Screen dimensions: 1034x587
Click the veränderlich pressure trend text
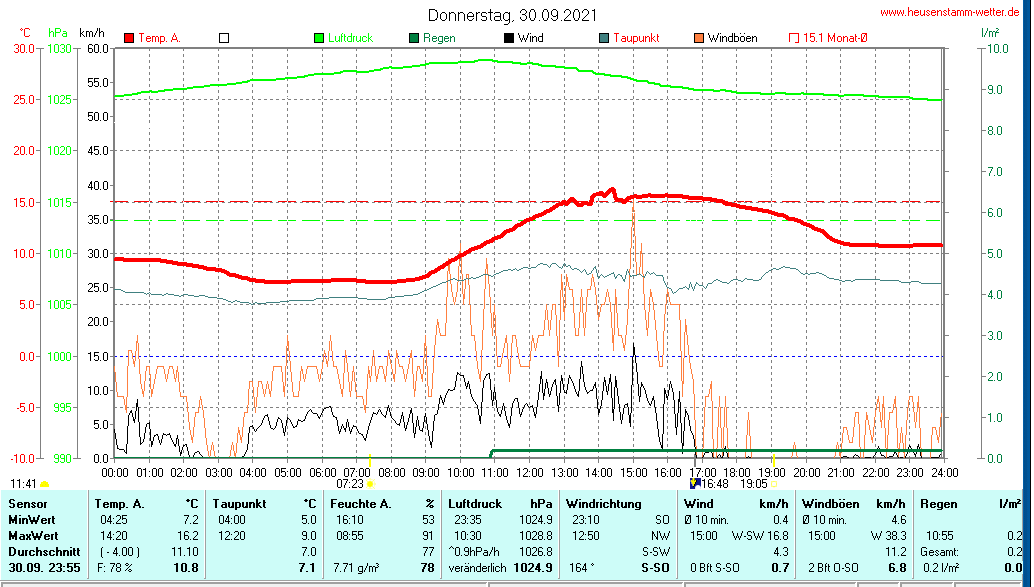tap(477, 567)
